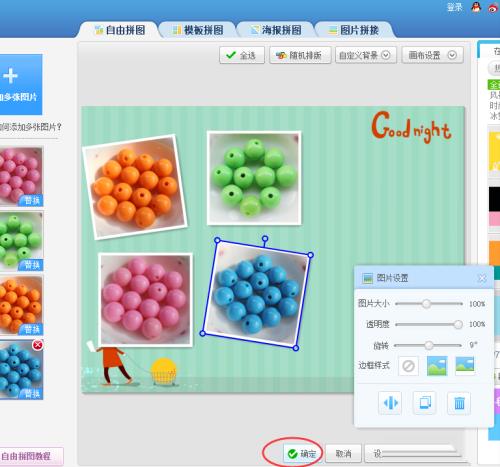Click the 确定 confirm button
Screen dimensions: 500x467
point(302,453)
